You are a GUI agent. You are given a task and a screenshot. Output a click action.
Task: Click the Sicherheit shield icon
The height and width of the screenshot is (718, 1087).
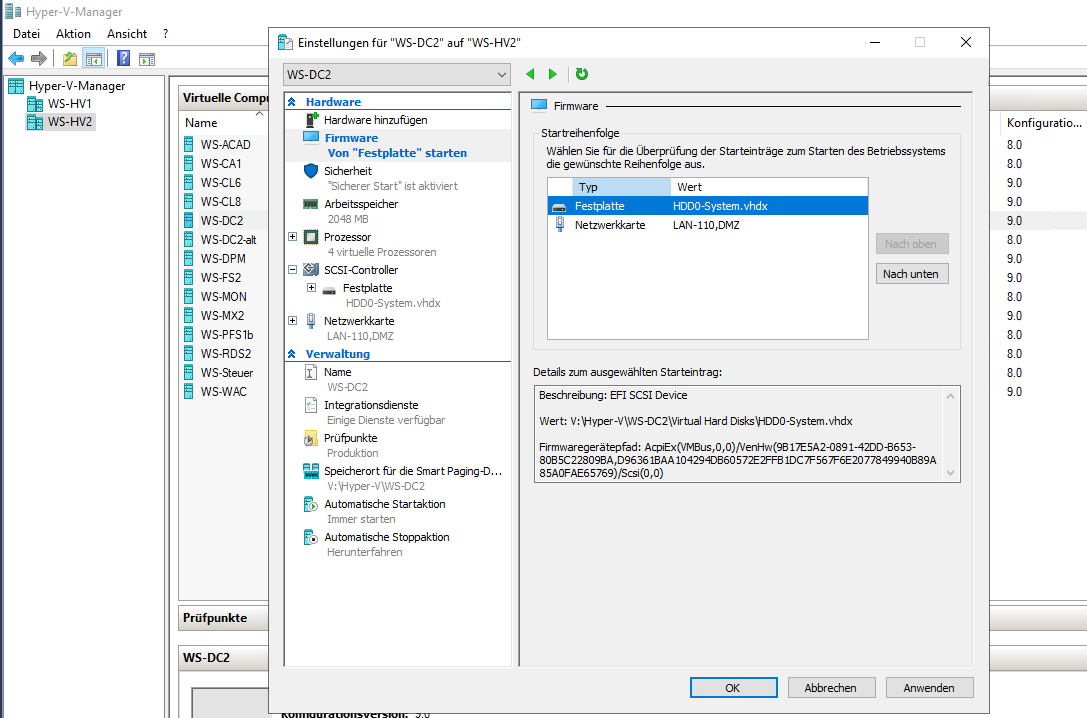point(311,170)
